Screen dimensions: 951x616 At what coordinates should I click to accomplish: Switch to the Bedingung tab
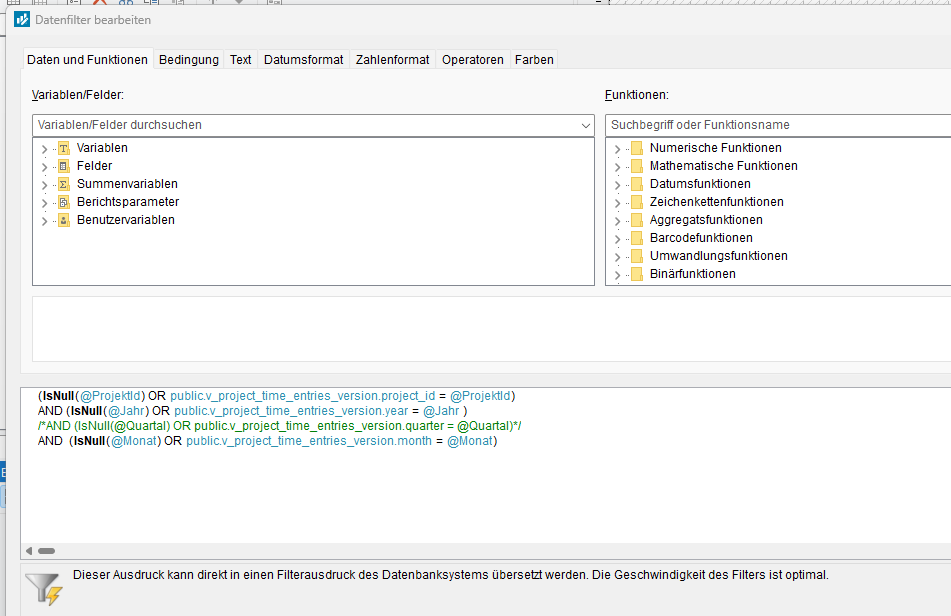tap(188, 59)
